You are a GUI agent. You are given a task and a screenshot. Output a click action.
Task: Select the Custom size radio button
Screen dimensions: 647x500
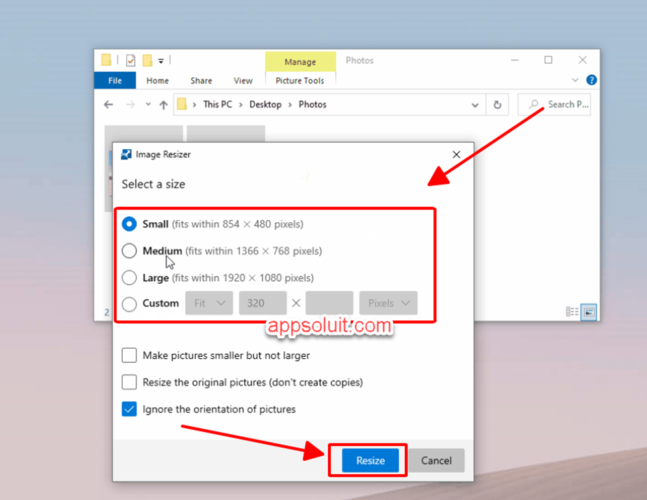pyautogui.click(x=129, y=304)
